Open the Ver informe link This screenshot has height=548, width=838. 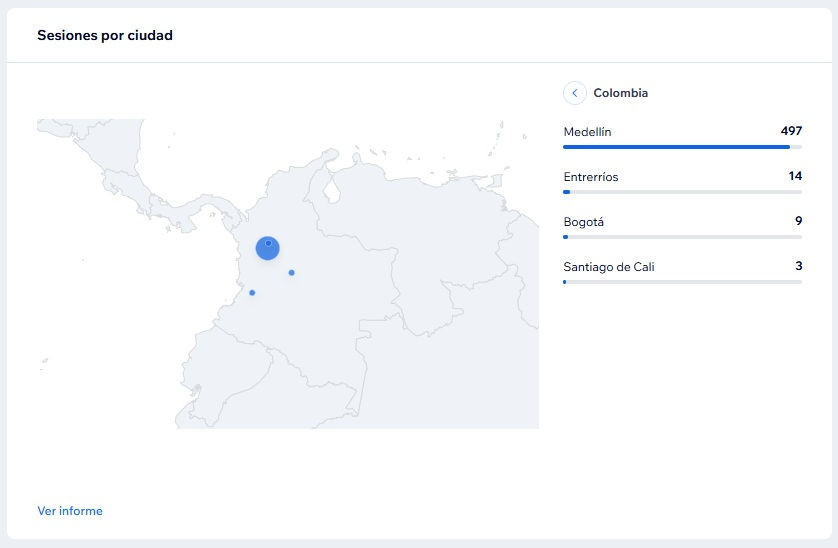coord(70,511)
